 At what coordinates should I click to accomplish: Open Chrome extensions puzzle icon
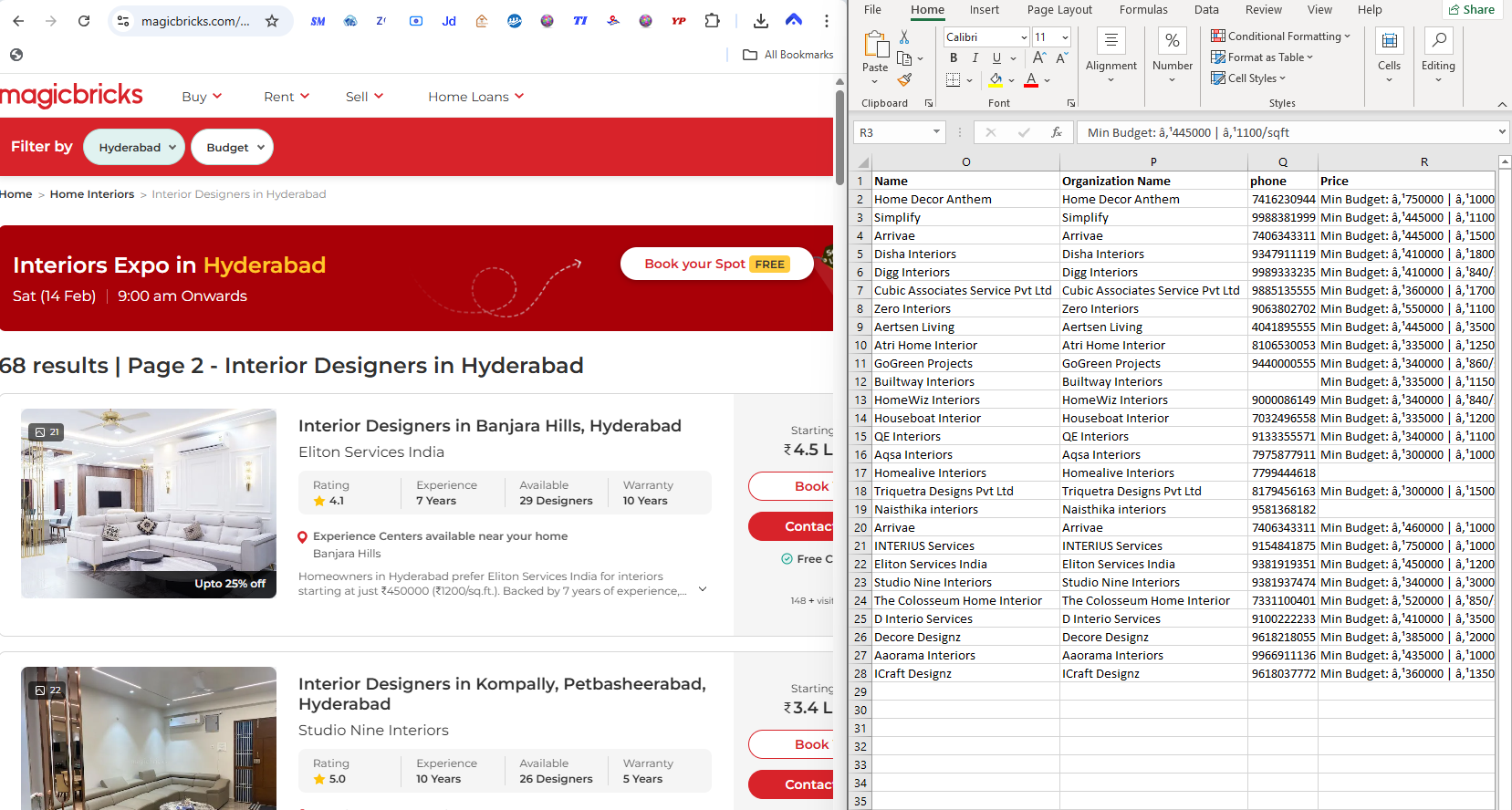click(713, 21)
